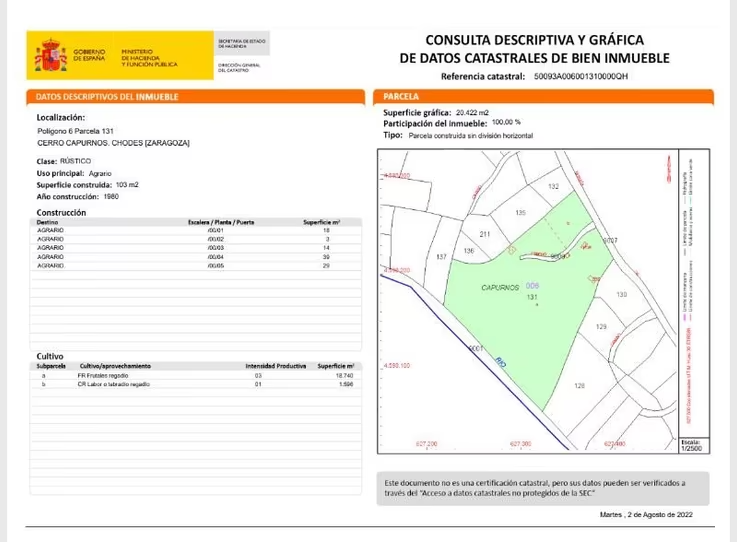737x542 pixels.
Task: Click parcel number 130 on the map
Action: [x=621, y=294]
